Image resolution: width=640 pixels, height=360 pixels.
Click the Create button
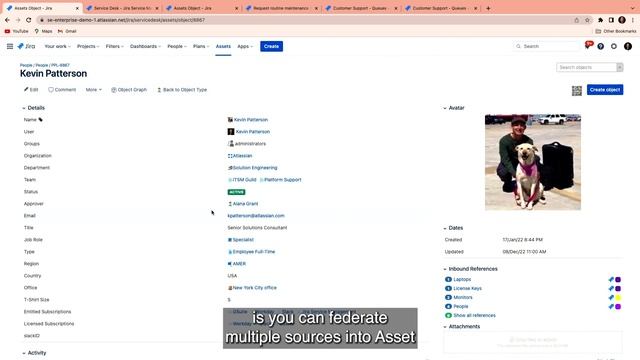(271, 47)
